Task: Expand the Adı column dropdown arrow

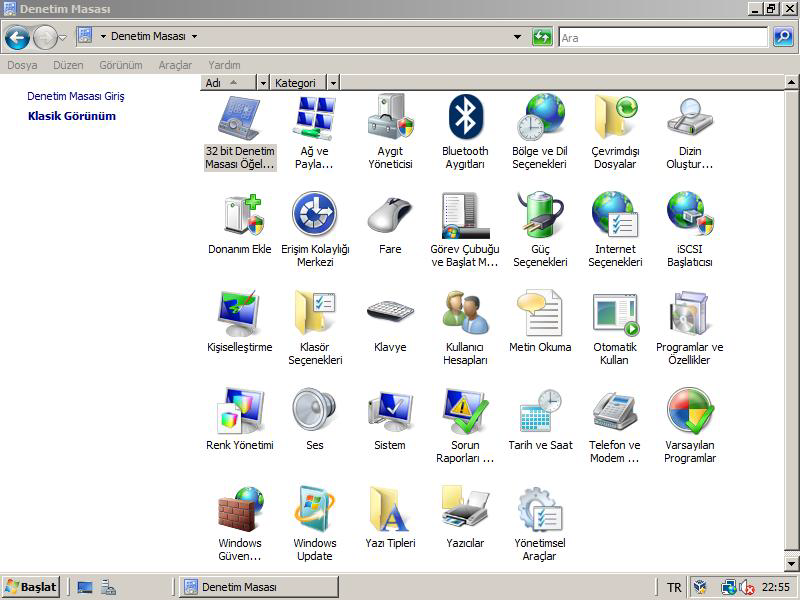Action: pyautogui.click(x=263, y=83)
